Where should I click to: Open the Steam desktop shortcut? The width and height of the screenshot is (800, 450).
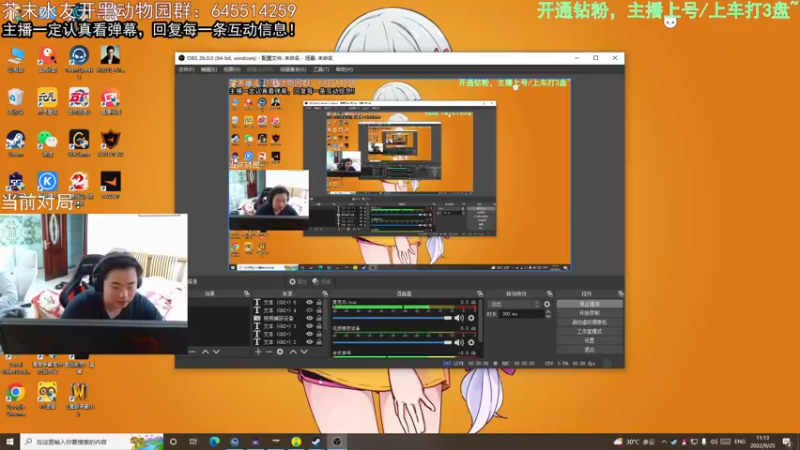click(16, 143)
